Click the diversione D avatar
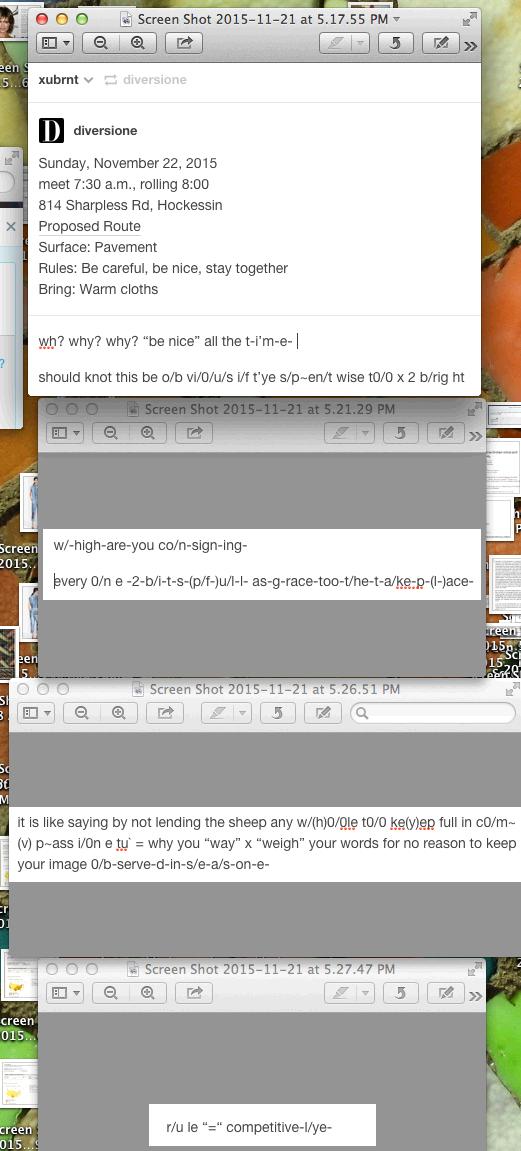This screenshot has width=521, height=1151. coord(51,130)
